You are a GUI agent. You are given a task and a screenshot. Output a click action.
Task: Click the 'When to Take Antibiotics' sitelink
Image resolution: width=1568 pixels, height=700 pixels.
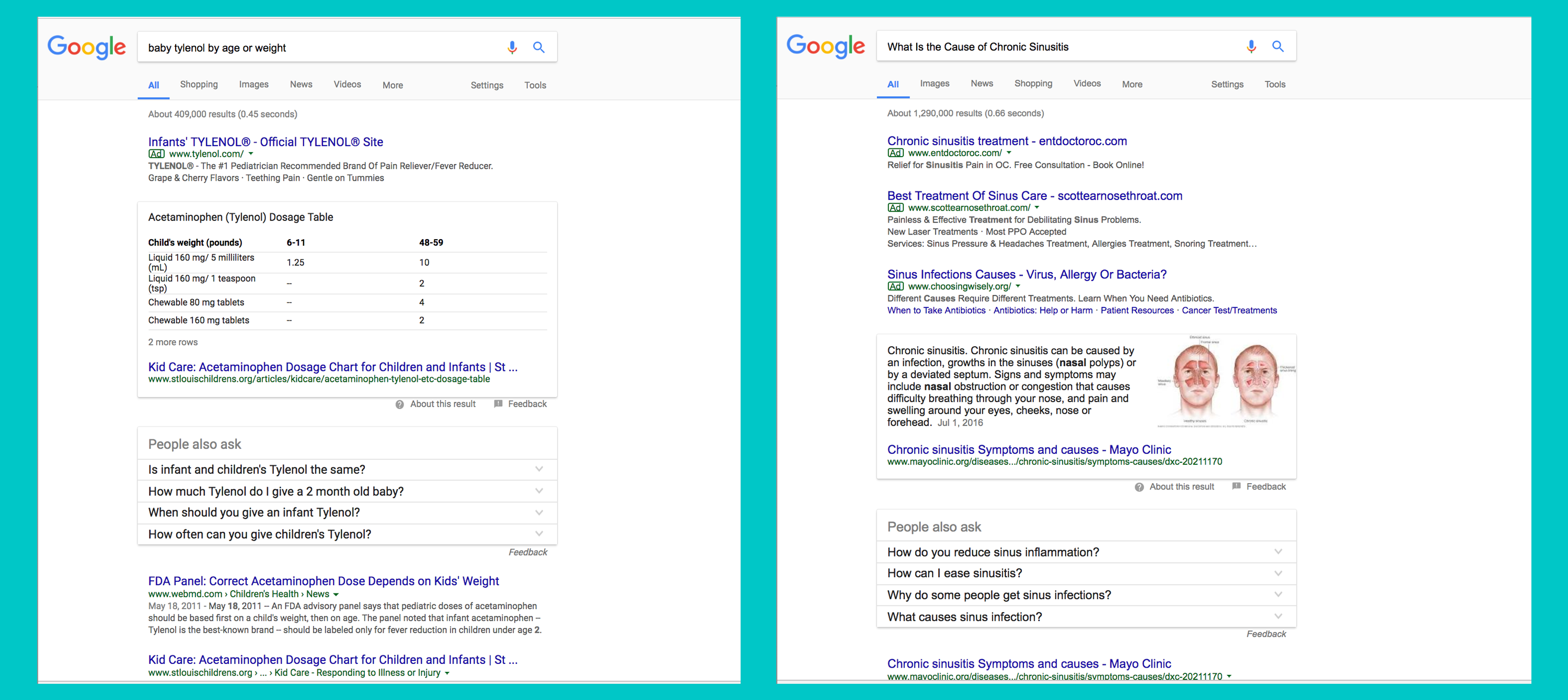tap(936, 310)
